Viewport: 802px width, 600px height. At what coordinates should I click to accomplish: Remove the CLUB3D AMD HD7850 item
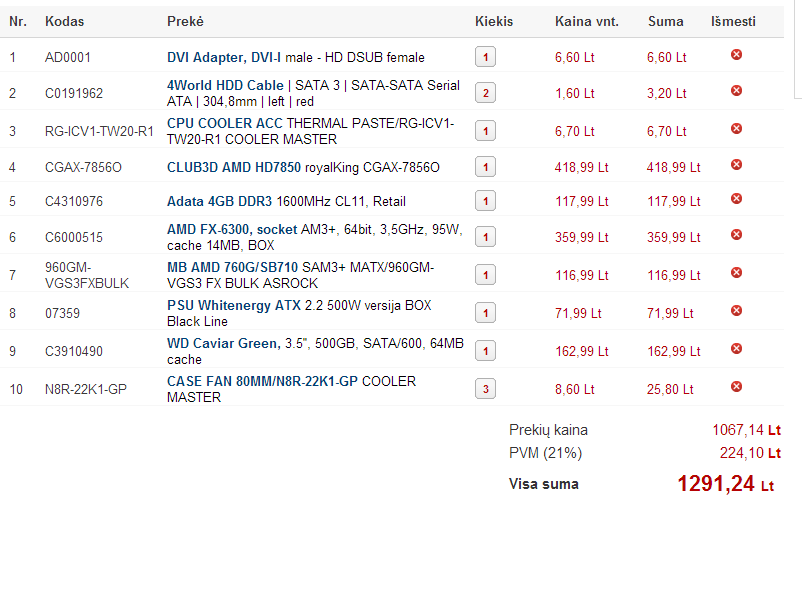[736, 165]
